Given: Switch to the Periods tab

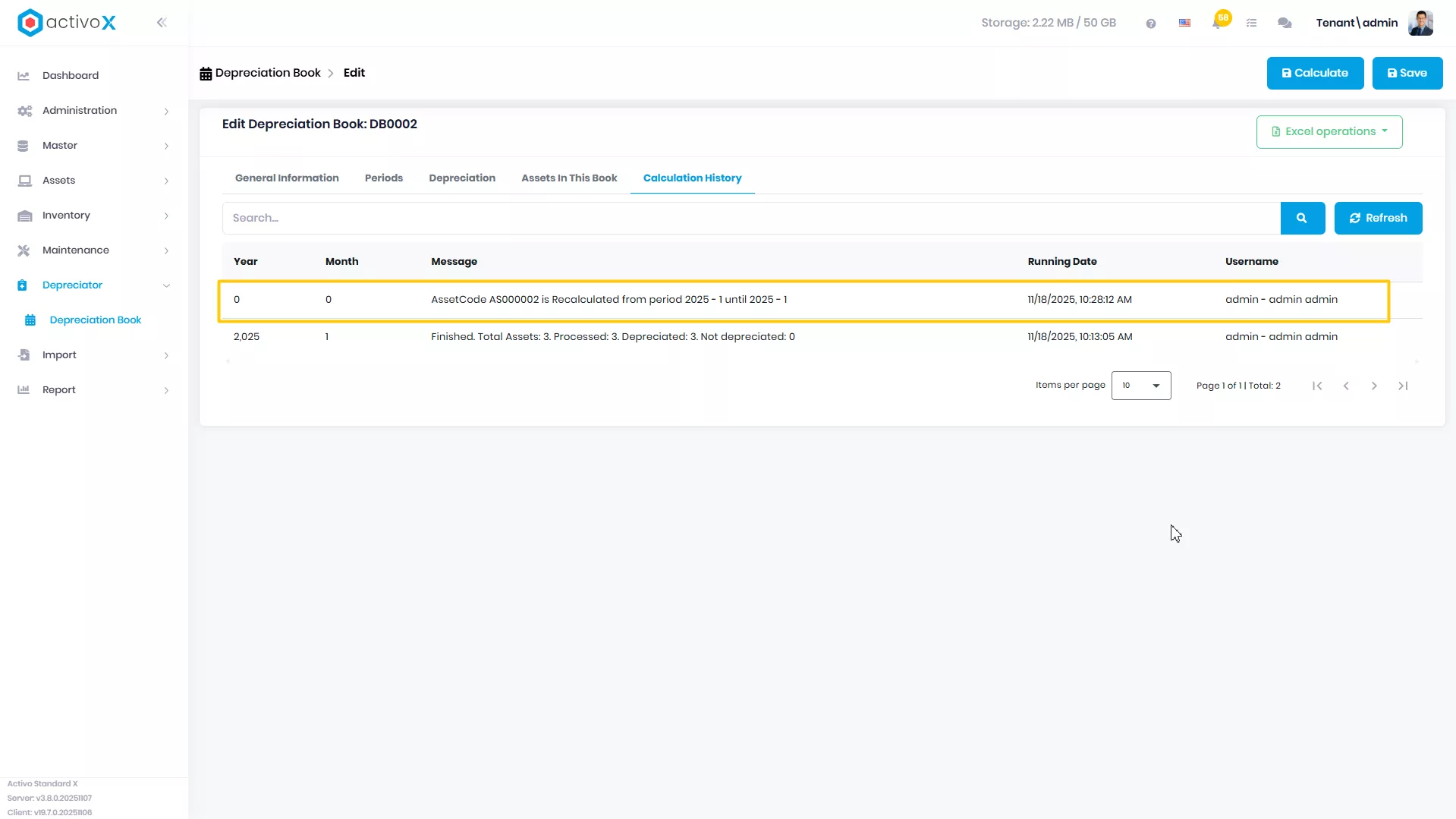Looking at the screenshot, I should (x=384, y=178).
